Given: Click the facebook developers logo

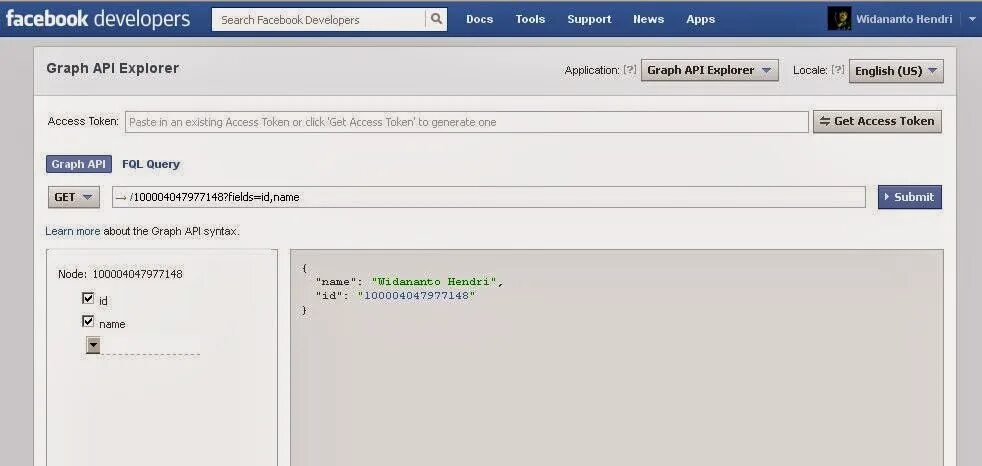Looking at the screenshot, I should tap(98, 19).
